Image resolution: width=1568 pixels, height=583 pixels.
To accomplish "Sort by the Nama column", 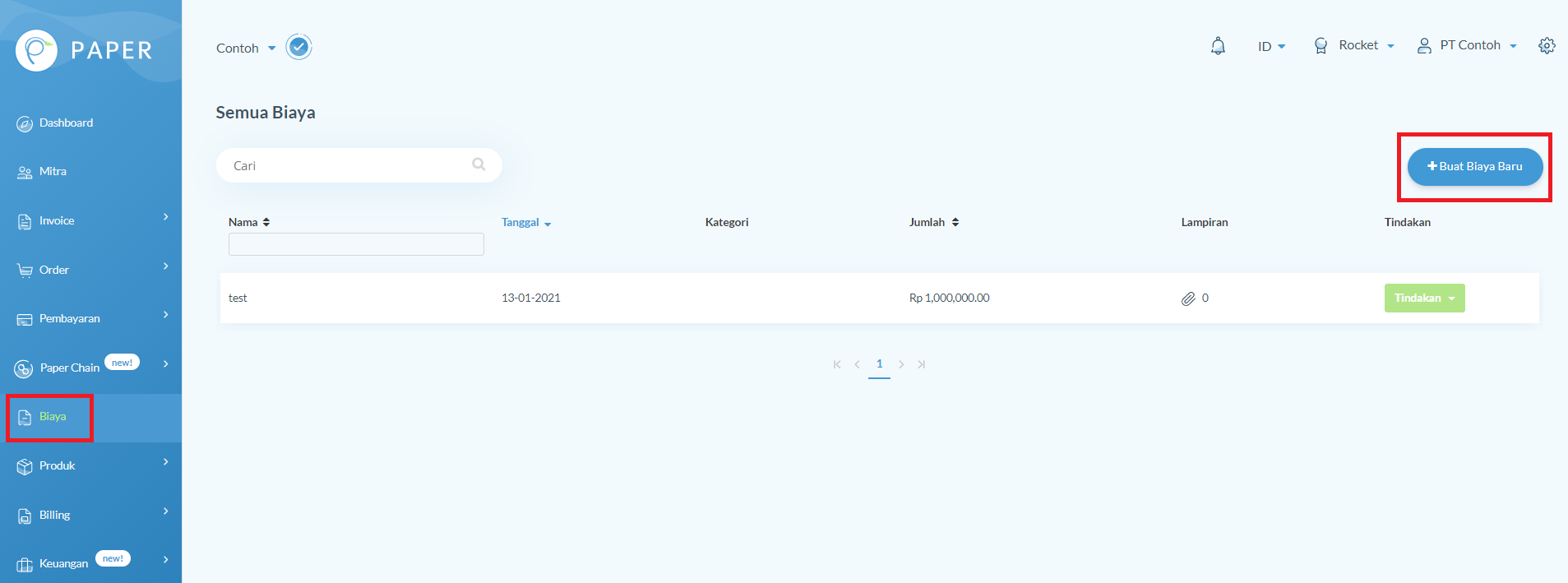I will (249, 222).
